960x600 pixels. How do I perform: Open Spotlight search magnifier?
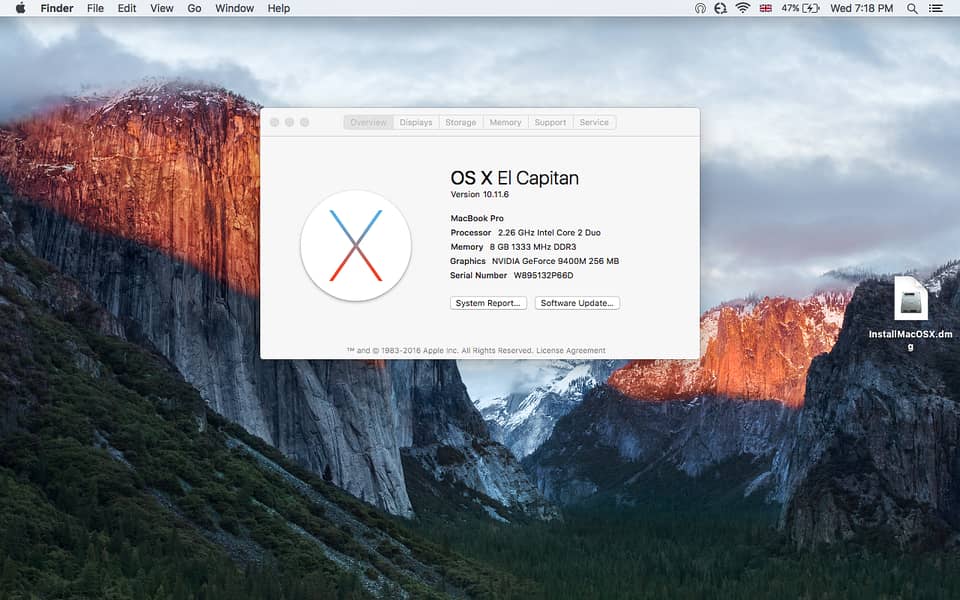pos(912,8)
